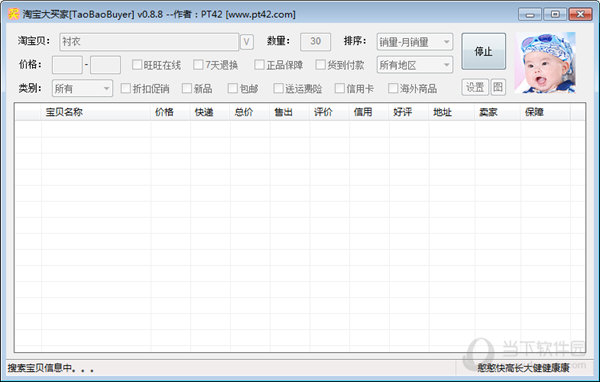Click the baby photo thumbnail
The image size is (600, 382).
(545, 63)
